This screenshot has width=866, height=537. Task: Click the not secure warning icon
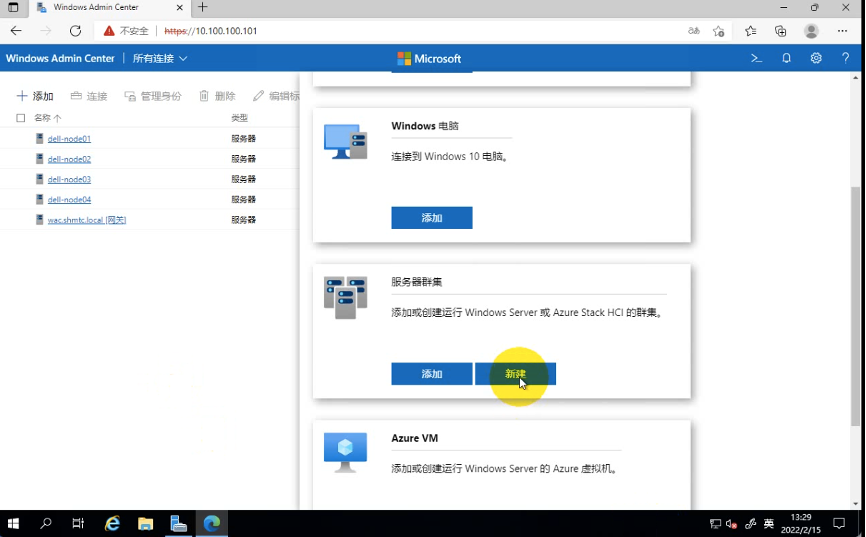pos(109,31)
